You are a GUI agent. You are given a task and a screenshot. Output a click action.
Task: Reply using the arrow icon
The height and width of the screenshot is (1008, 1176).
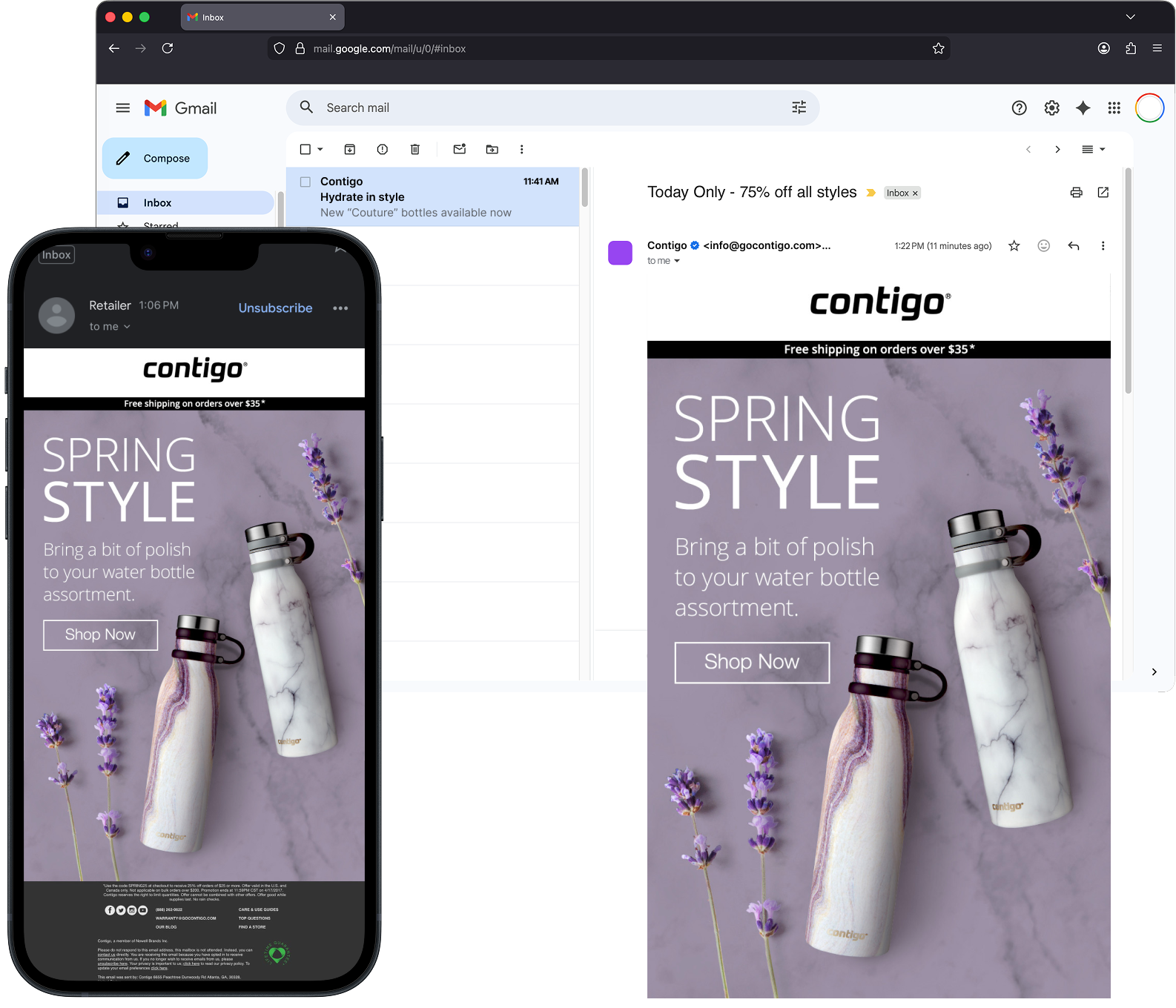click(x=1074, y=246)
